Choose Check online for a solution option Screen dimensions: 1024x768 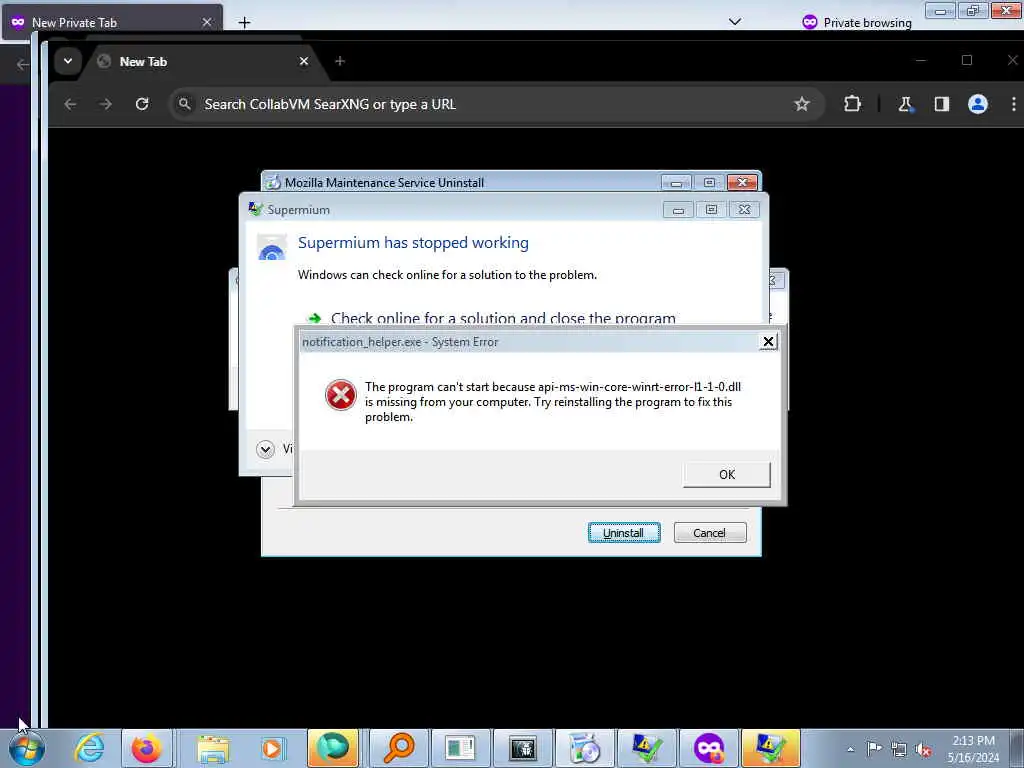click(503, 317)
